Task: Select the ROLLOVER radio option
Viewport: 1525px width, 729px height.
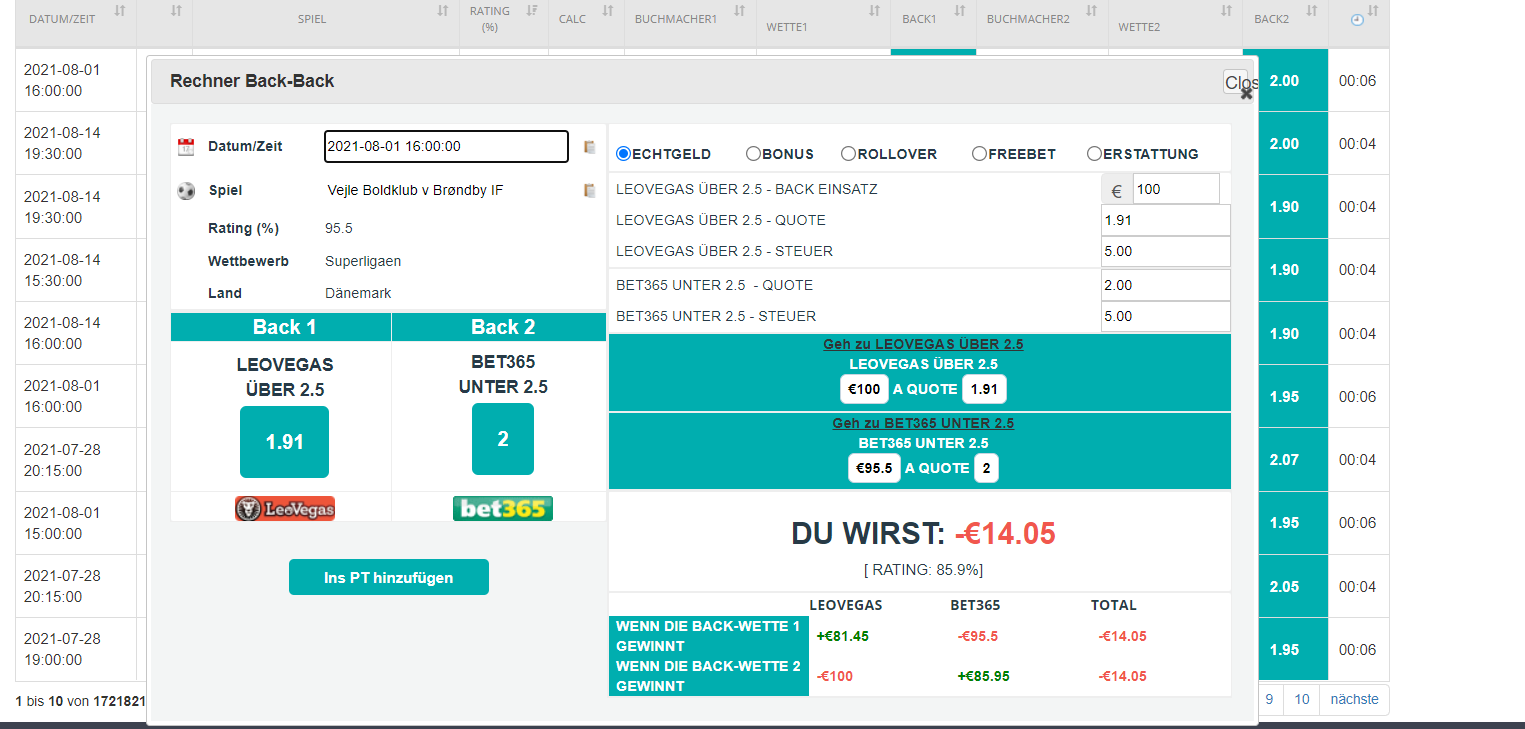Action: pyautogui.click(x=848, y=154)
